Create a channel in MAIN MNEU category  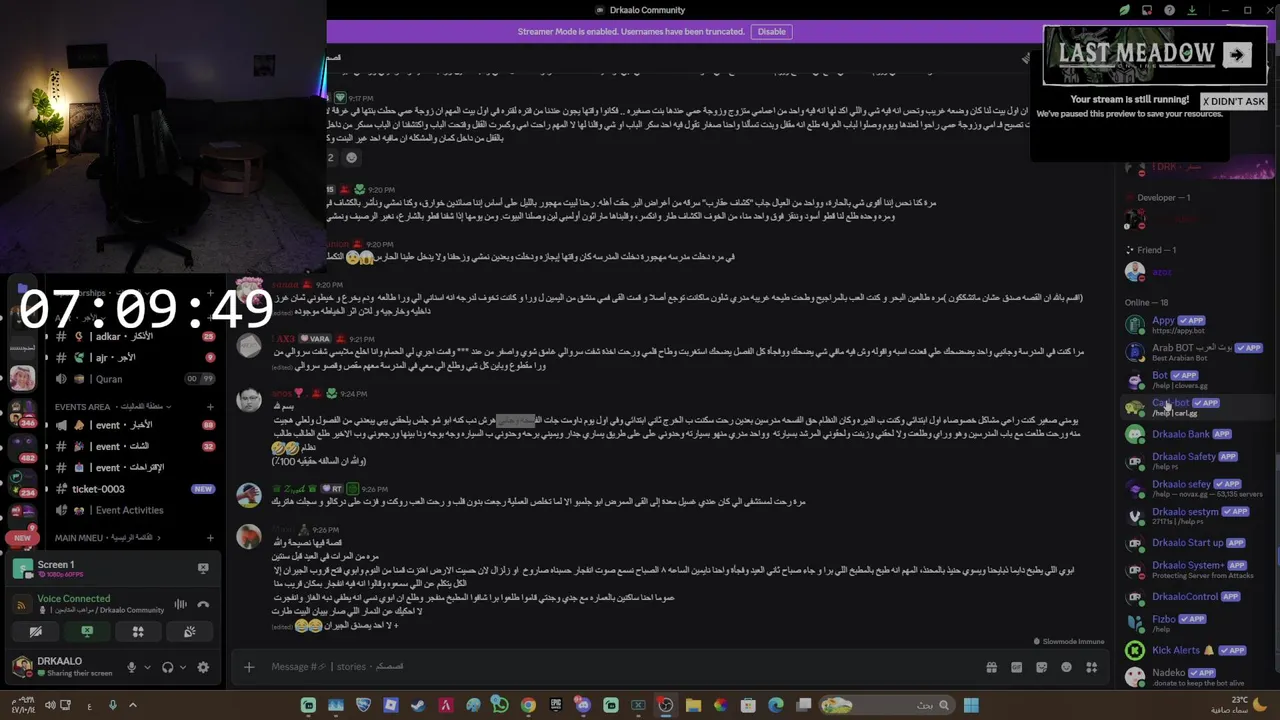(x=210, y=538)
